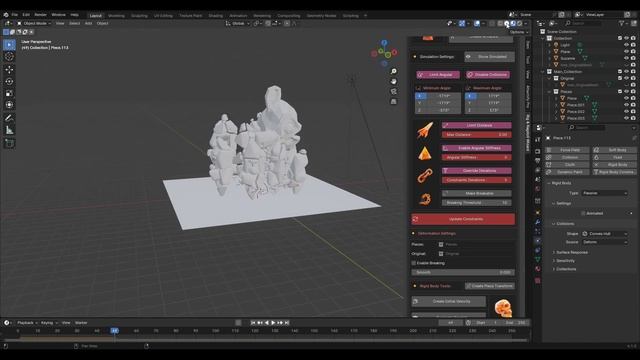Click the rocket icon in the addon panel
This screenshot has height=360, width=640.
pos(424,131)
